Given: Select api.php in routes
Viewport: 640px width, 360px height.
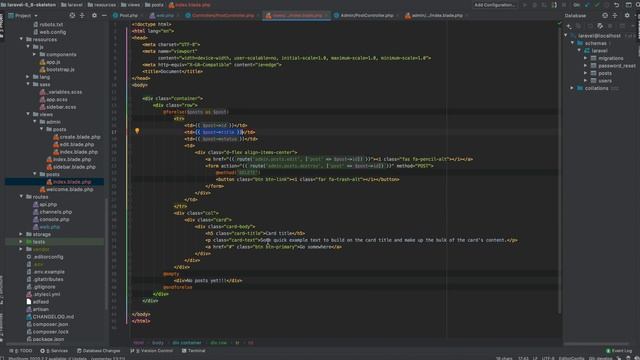Looking at the screenshot, I should (x=45, y=204).
